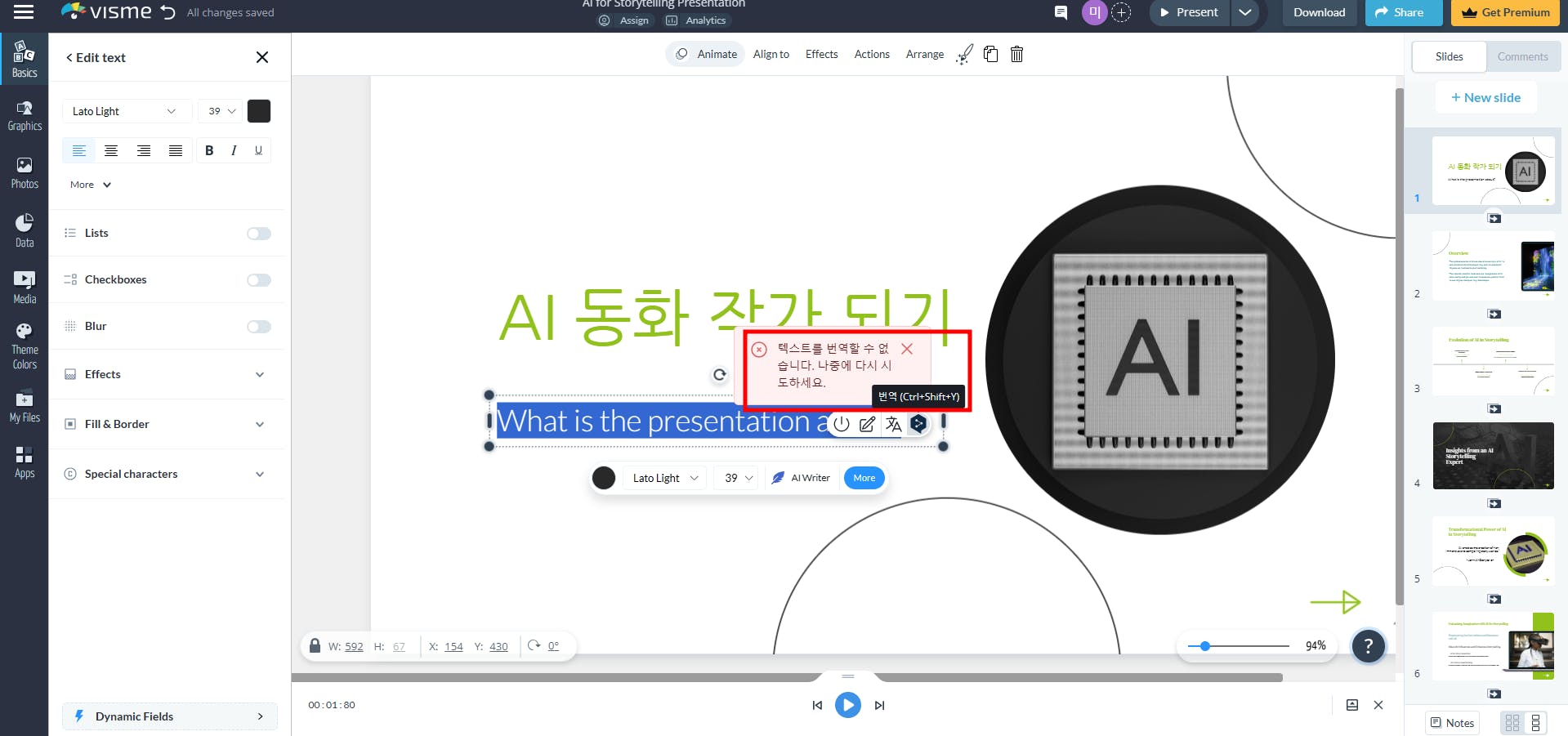
Task: Switch to the Comments tab
Action: tap(1523, 56)
